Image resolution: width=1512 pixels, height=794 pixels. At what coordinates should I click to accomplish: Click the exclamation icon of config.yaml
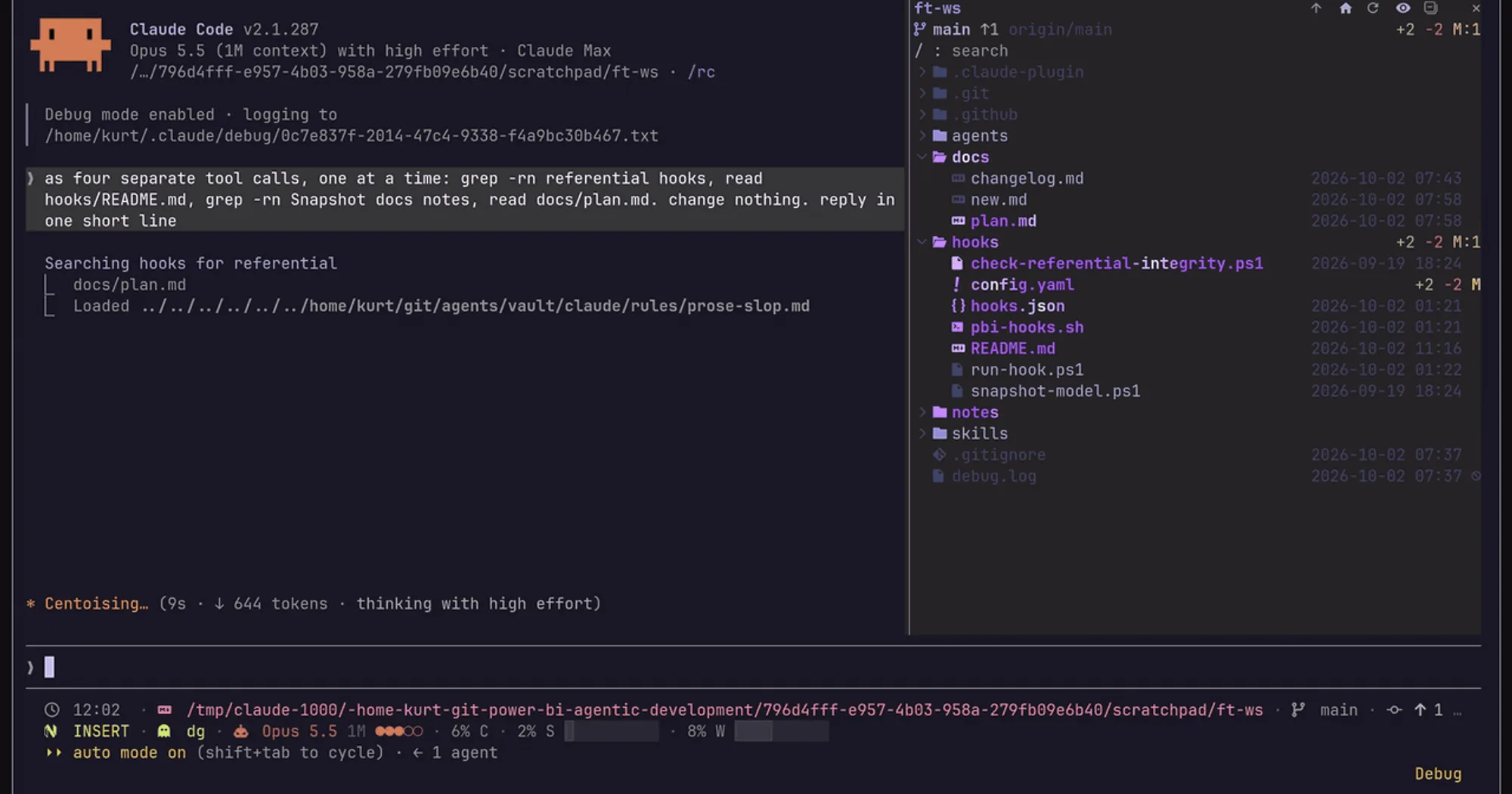point(956,285)
